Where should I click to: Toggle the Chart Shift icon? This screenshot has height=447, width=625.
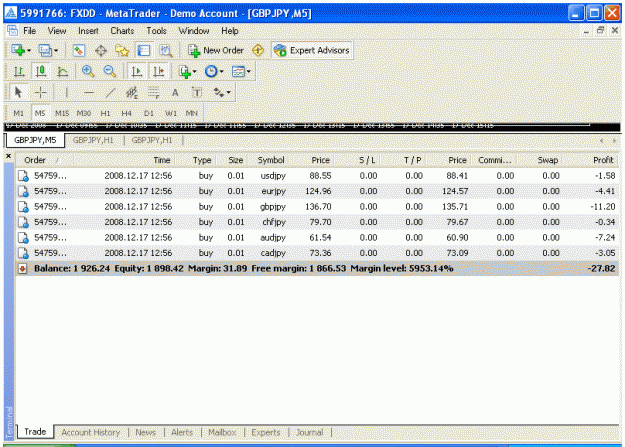pos(159,72)
